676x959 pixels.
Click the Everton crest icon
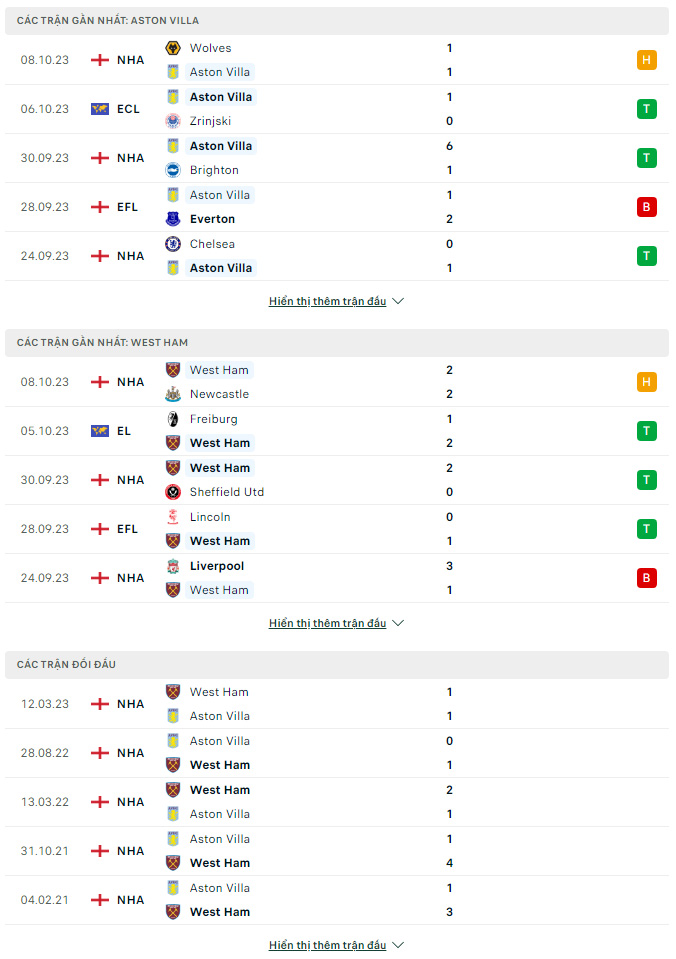coord(173,219)
